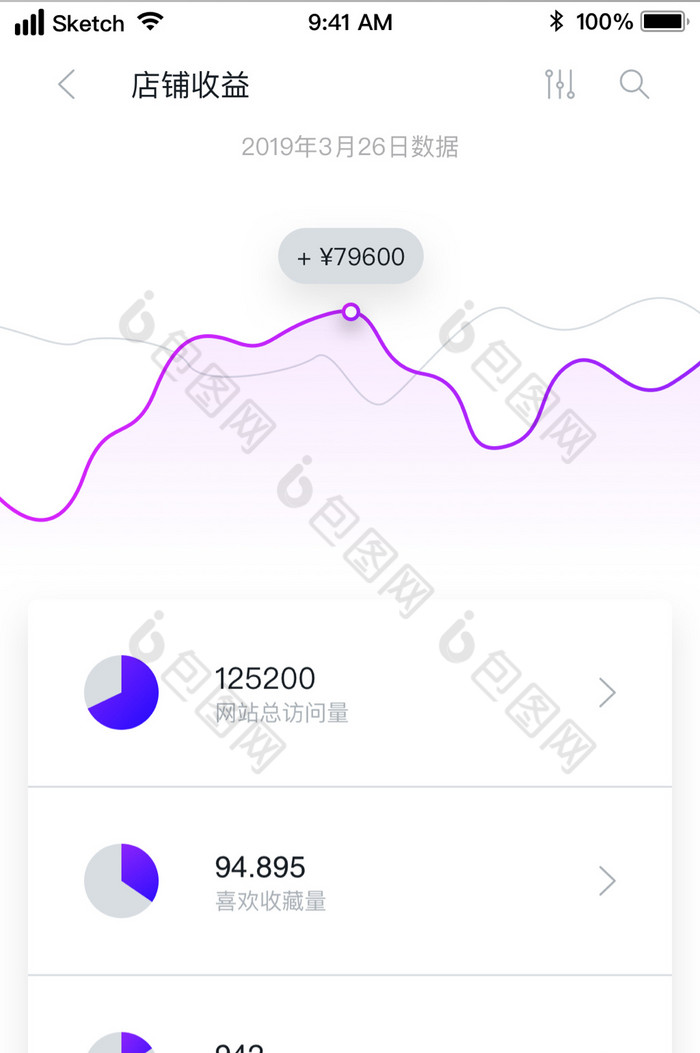The width and height of the screenshot is (700, 1053).
Task: Tap the 网站总访问量 label
Action: (x=282, y=713)
